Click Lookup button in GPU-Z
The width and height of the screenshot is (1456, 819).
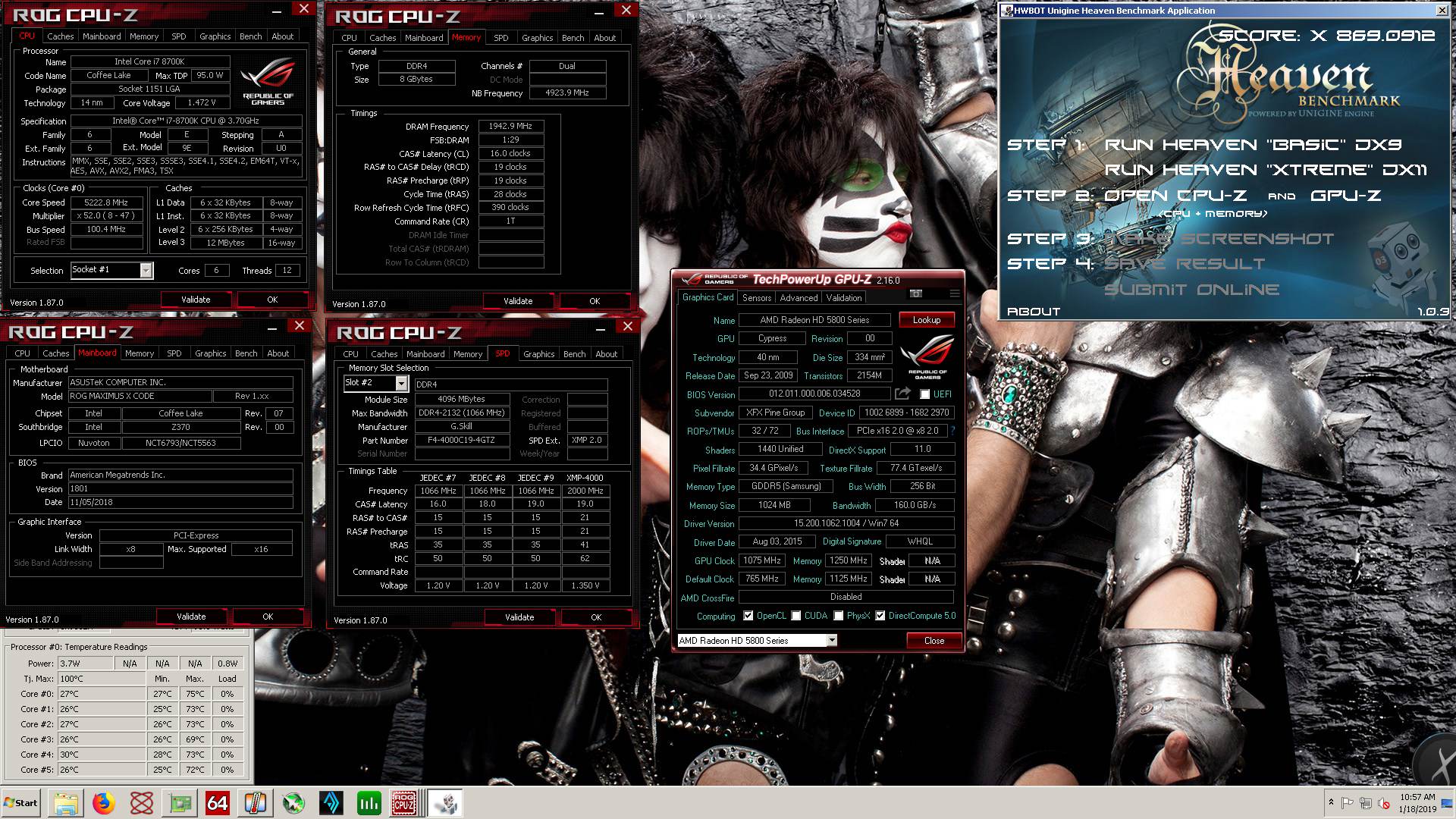click(x=927, y=320)
